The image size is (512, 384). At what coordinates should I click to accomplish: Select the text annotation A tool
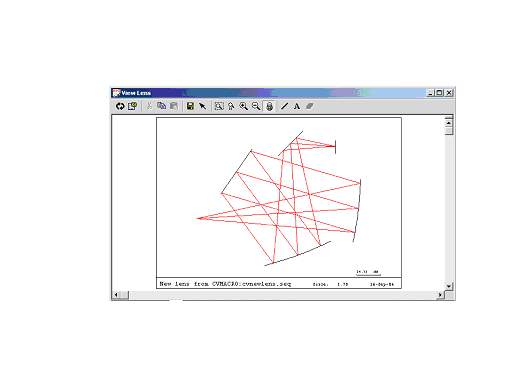297,106
